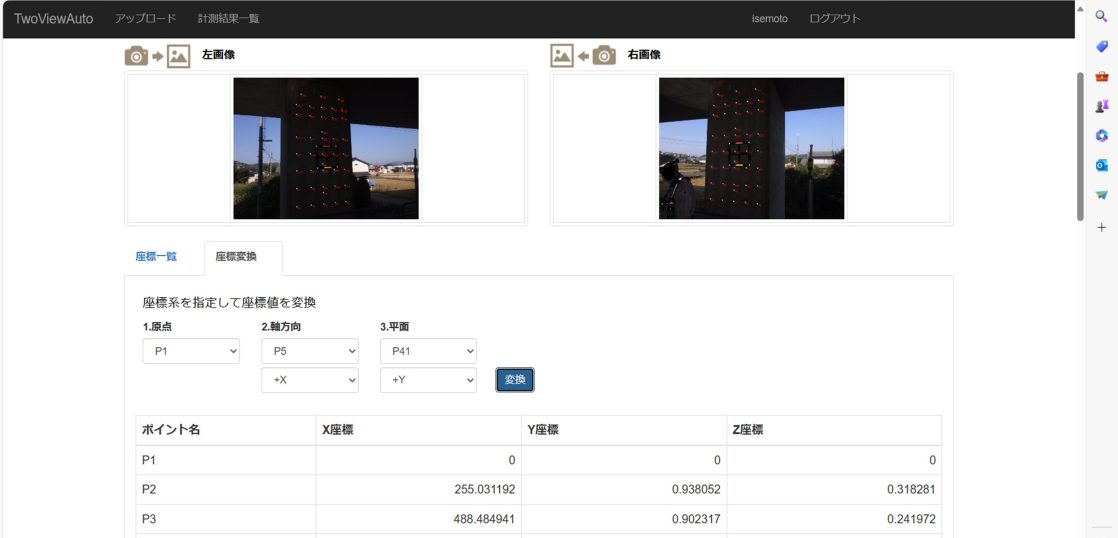Click the sidebar Outlook icon
This screenshot has width=1118, height=538.
(x=1102, y=165)
